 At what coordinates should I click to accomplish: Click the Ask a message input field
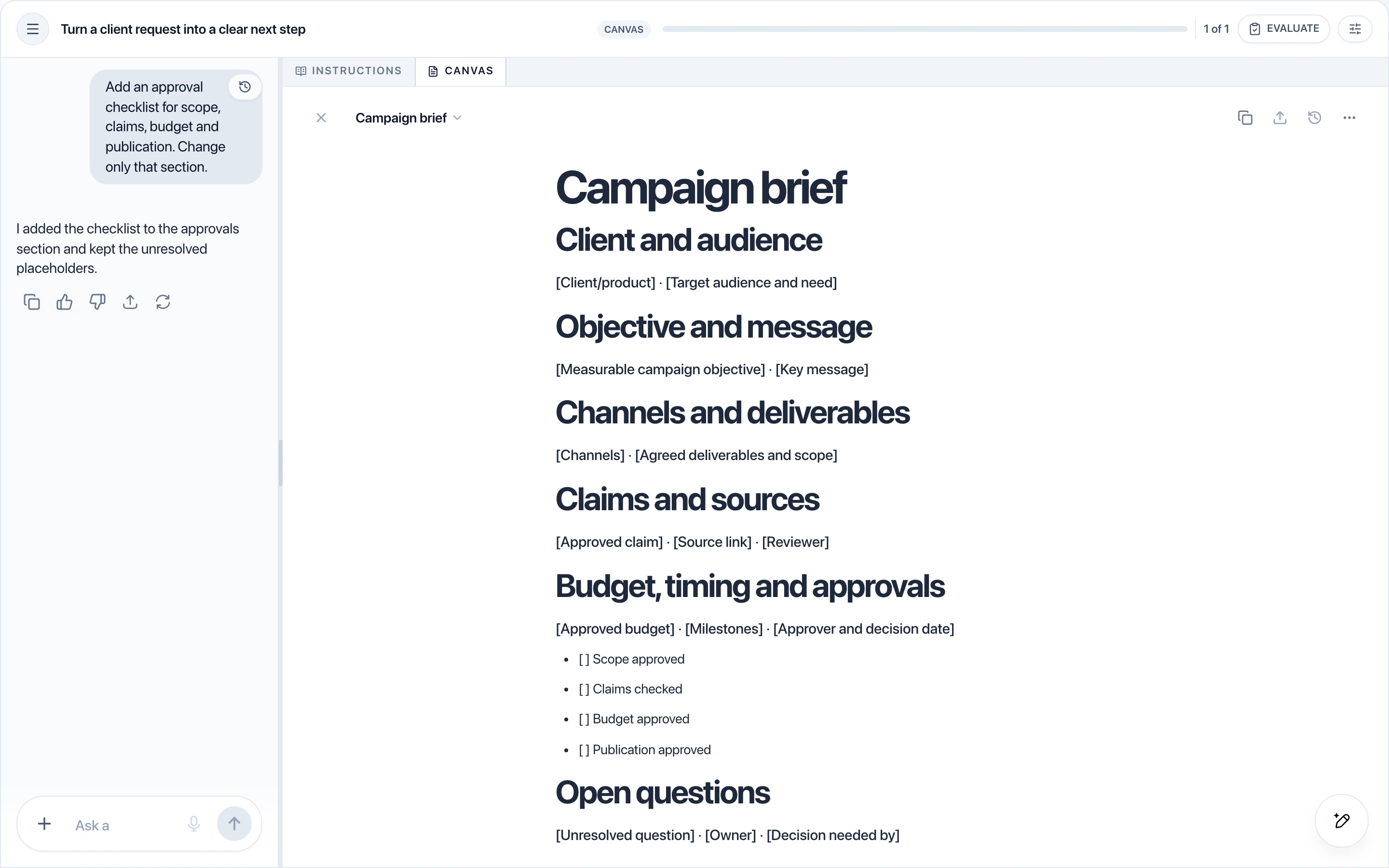coord(123,825)
